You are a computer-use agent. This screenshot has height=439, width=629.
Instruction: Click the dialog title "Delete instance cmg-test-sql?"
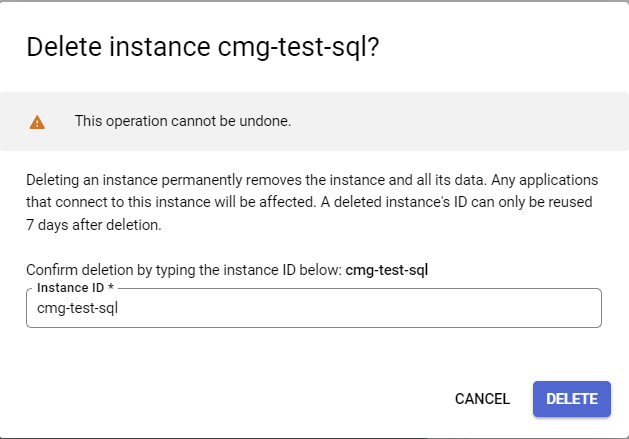point(201,48)
